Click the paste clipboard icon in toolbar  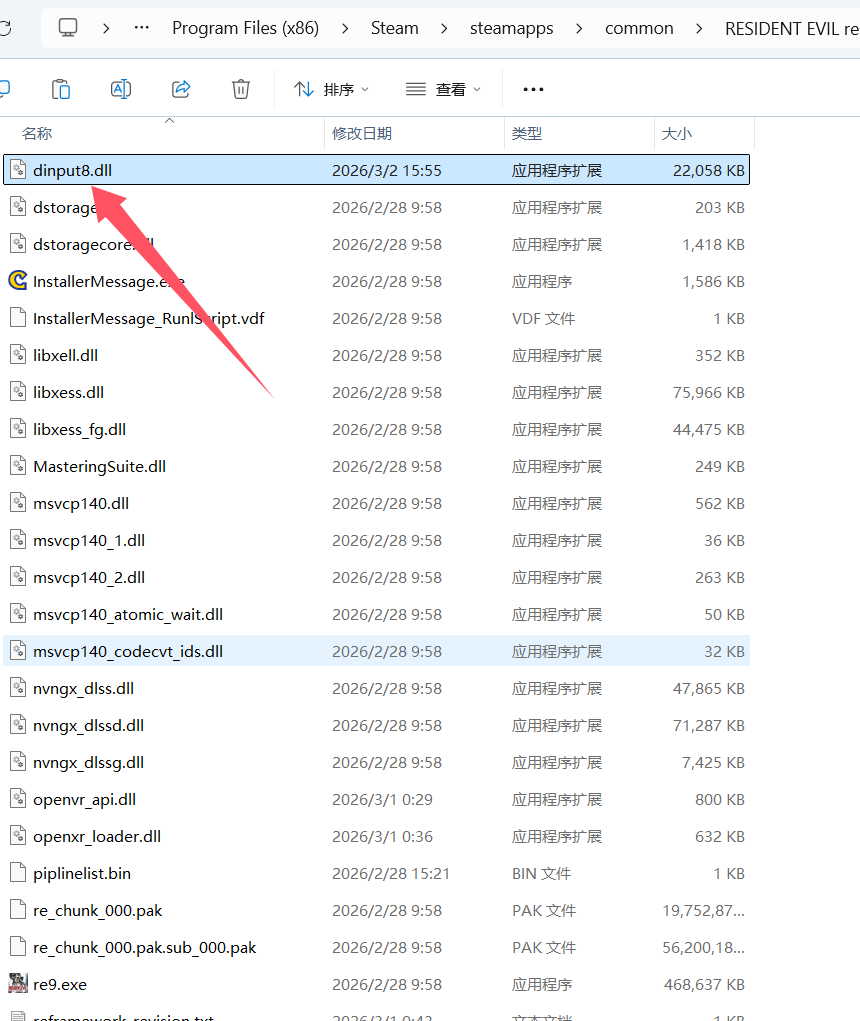61,89
